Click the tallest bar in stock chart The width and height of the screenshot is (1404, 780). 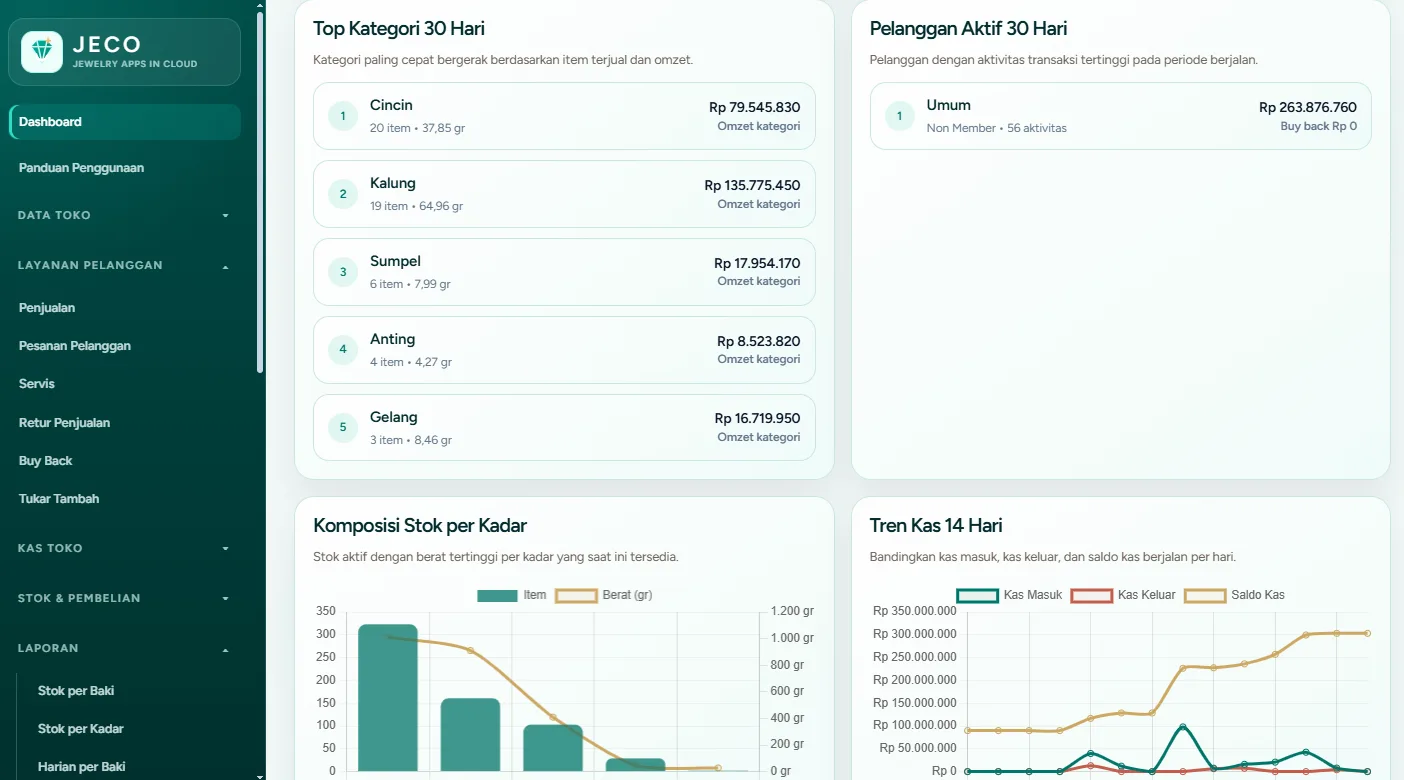tap(388, 698)
